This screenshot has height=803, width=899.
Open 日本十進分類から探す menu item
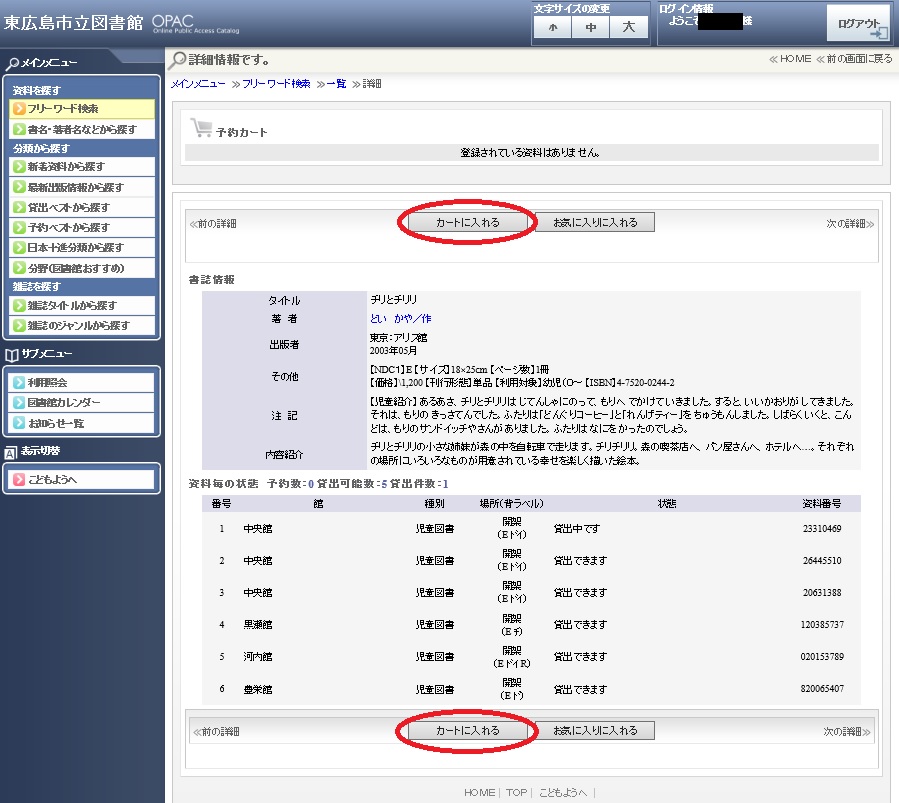82,248
